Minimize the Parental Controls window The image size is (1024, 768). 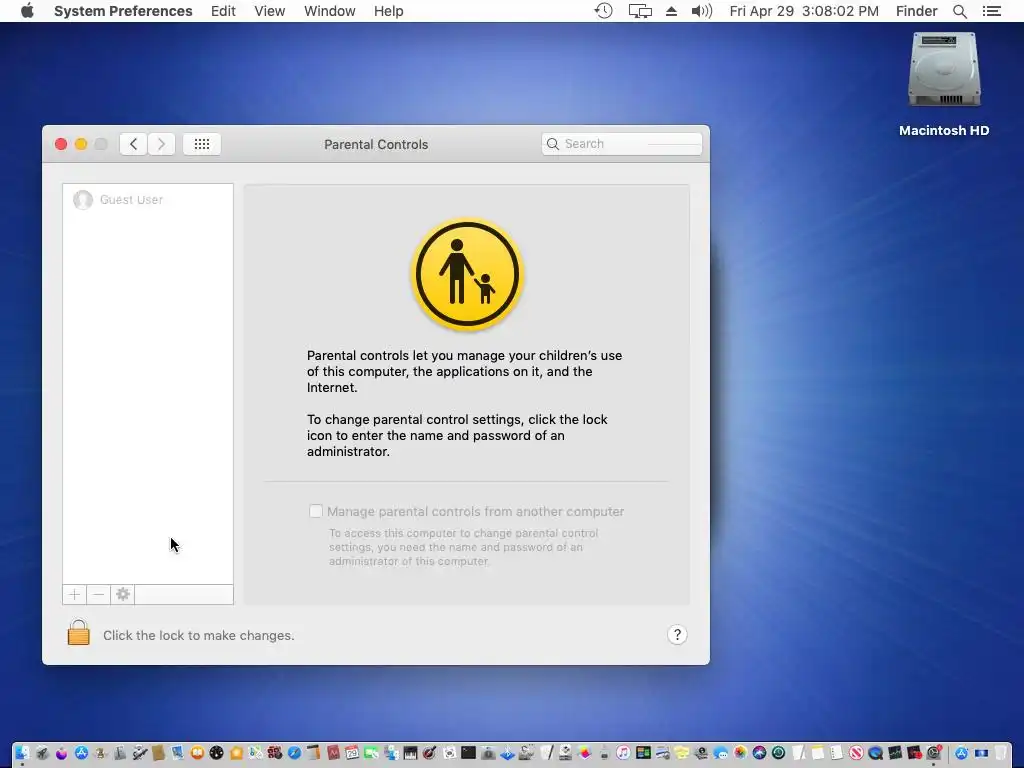click(81, 144)
